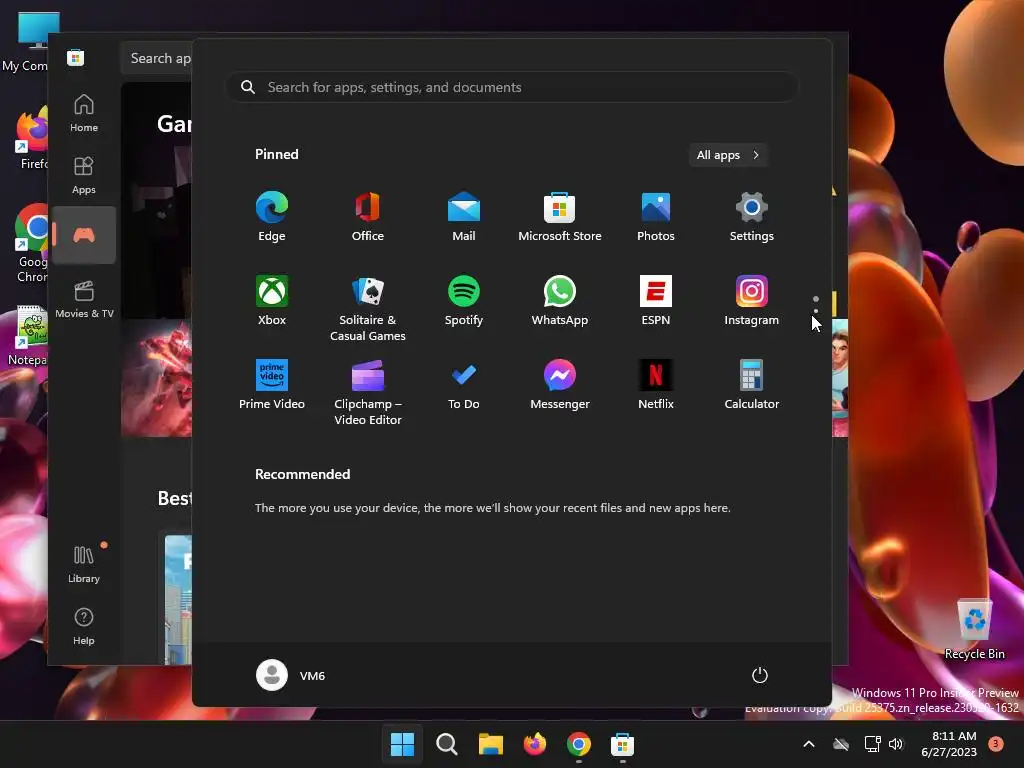Launch the Calculator app
The image size is (1024, 768).
click(752, 385)
